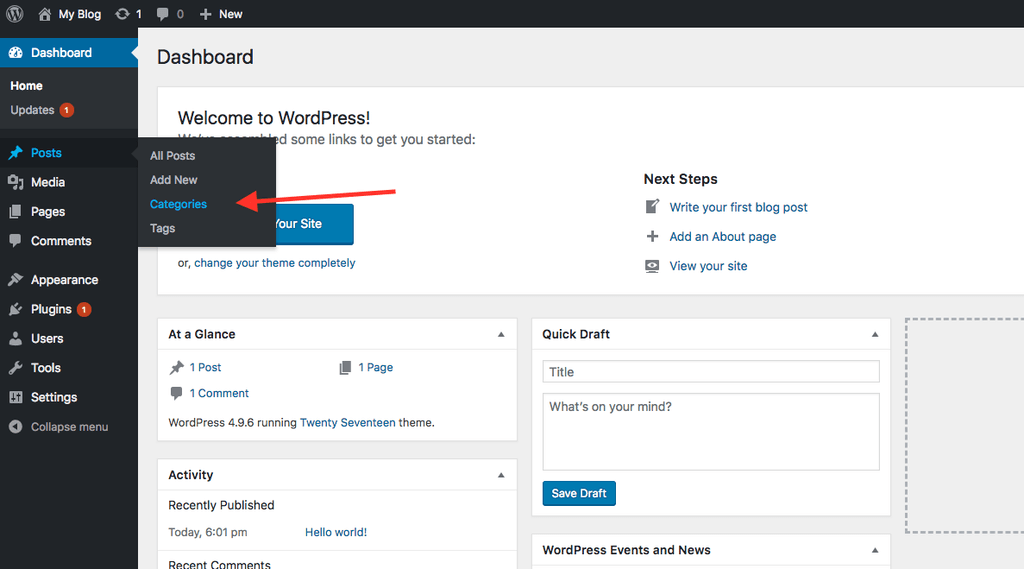Click the Users person icon
The height and width of the screenshot is (569, 1024).
pyautogui.click(x=16, y=338)
